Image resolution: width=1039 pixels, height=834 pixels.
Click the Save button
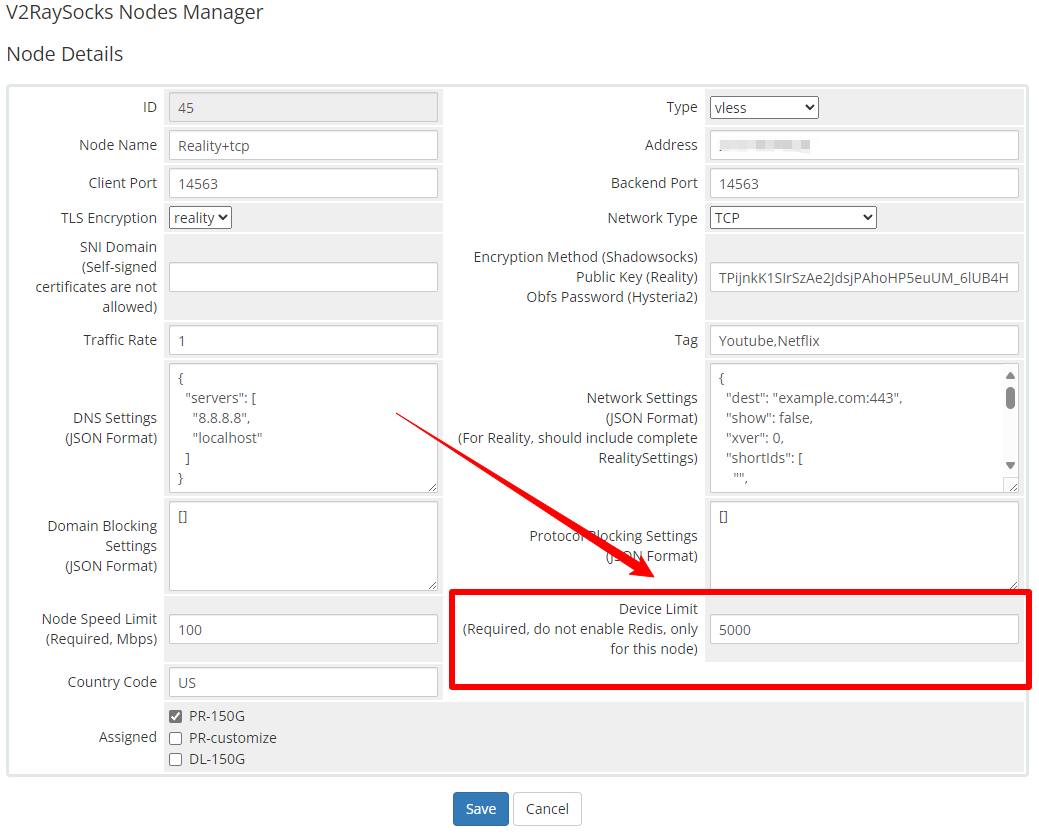tap(480, 809)
